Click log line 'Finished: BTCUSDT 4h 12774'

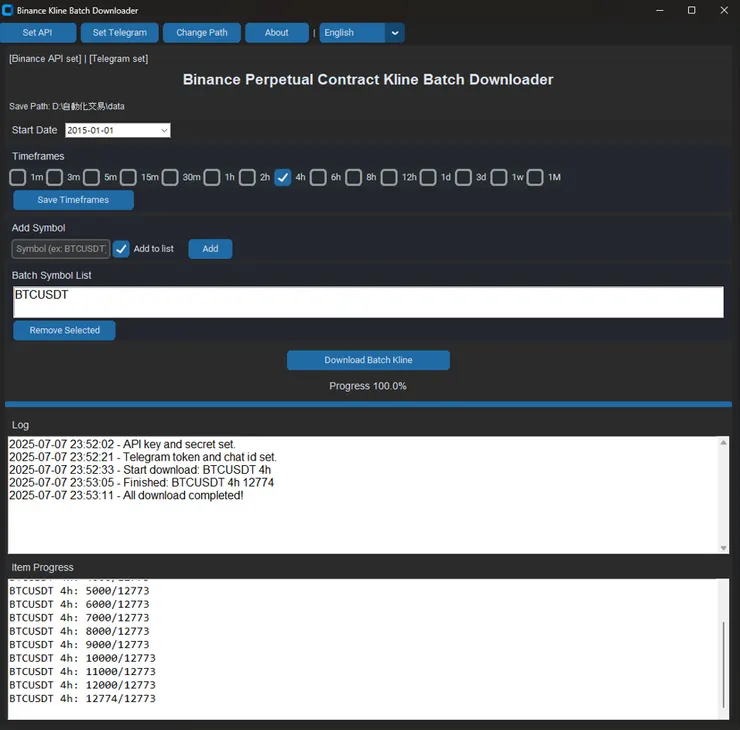142,483
